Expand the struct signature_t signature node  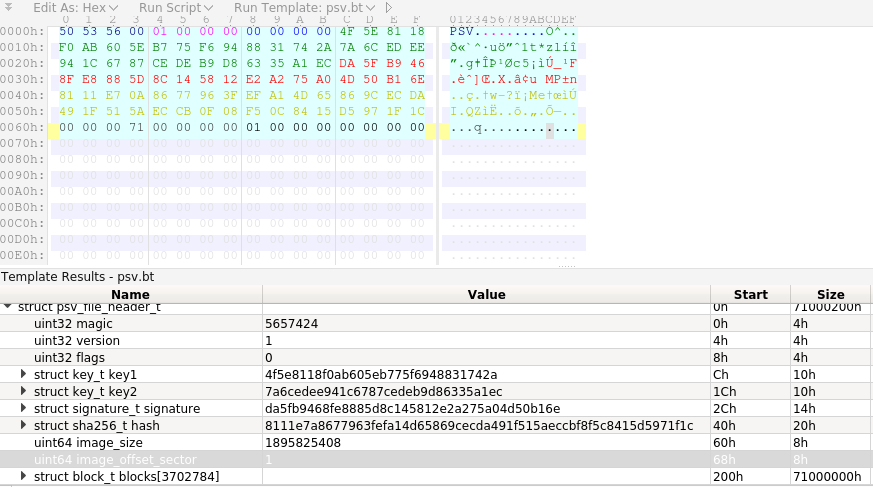pos(24,408)
